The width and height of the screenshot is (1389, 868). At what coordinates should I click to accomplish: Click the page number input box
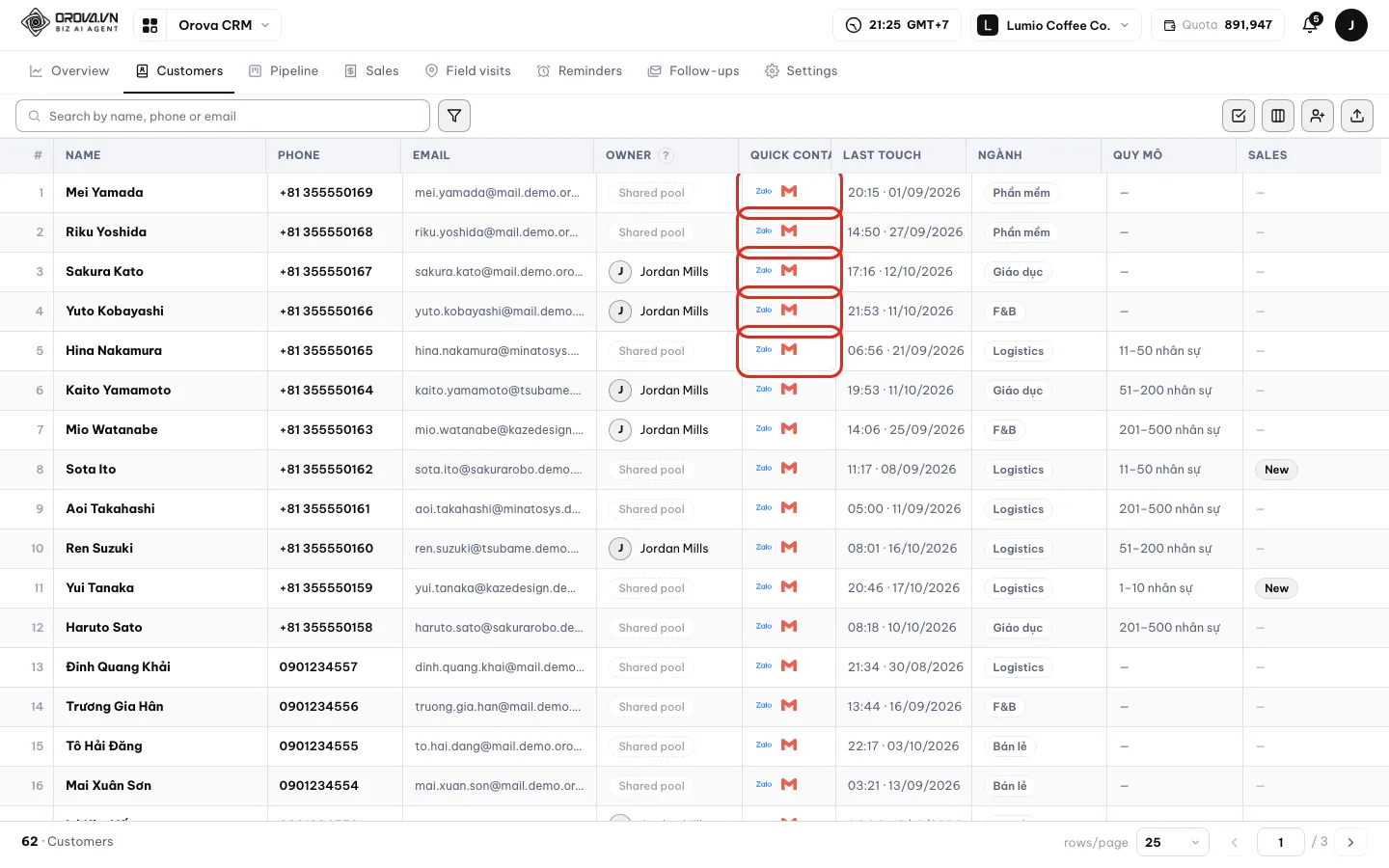tap(1281, 842)
